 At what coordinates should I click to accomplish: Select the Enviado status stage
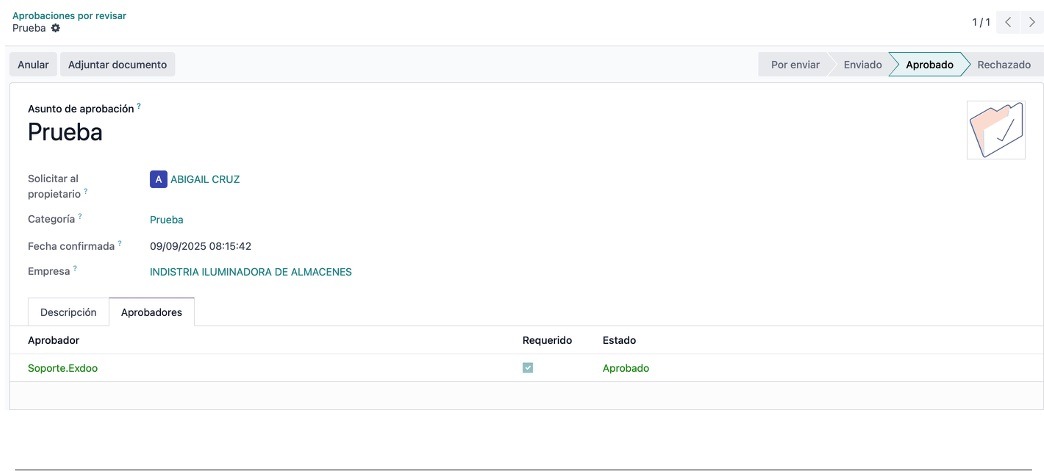coord(862,65)
